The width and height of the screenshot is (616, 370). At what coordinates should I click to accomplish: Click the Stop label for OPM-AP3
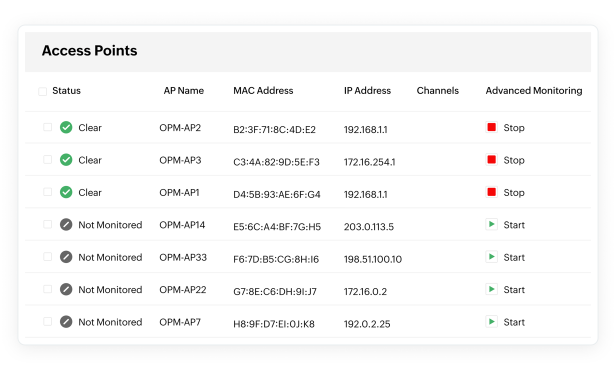click(514, 160)
